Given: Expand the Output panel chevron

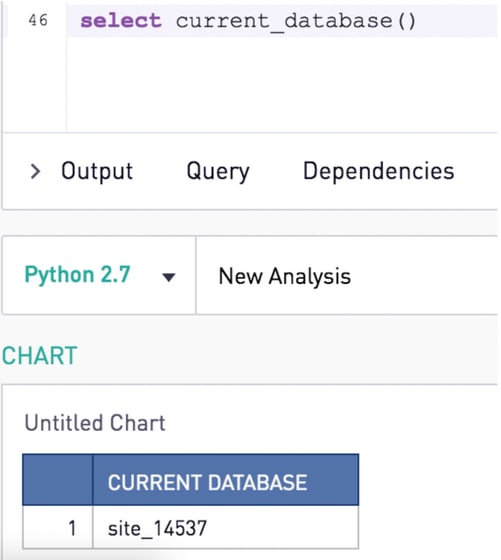Looking at the screenshot, I should pyautogui.click(x=35, y=171).
